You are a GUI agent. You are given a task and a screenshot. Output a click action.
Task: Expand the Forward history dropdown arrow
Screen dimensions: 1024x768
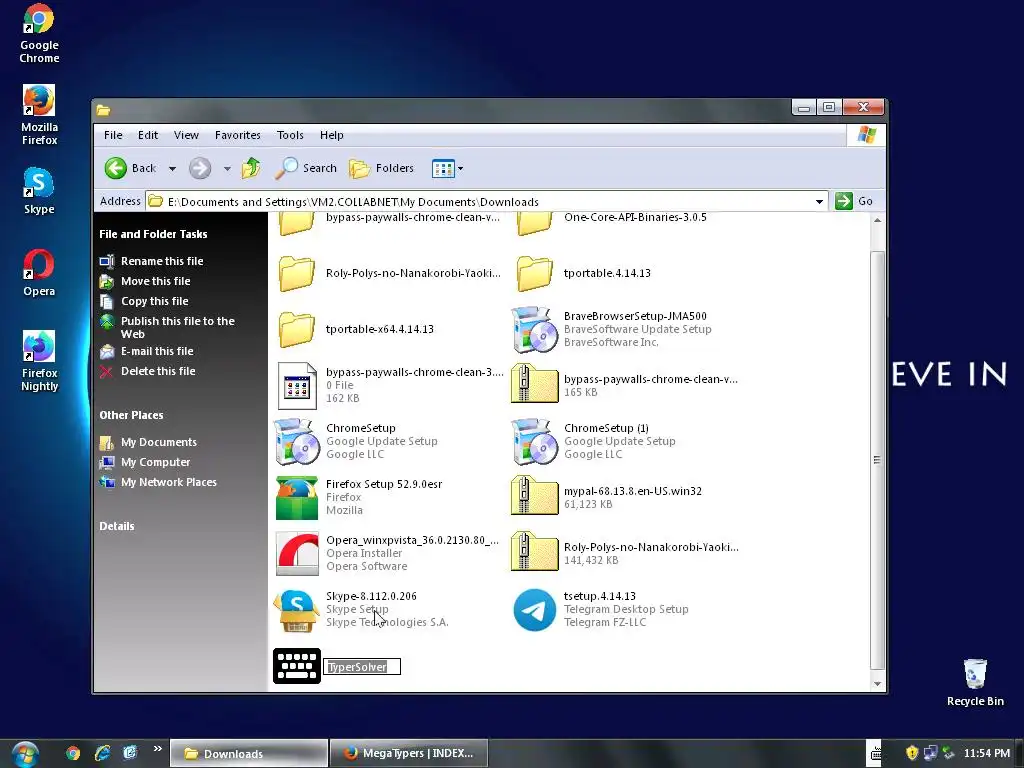pos(227,168)
